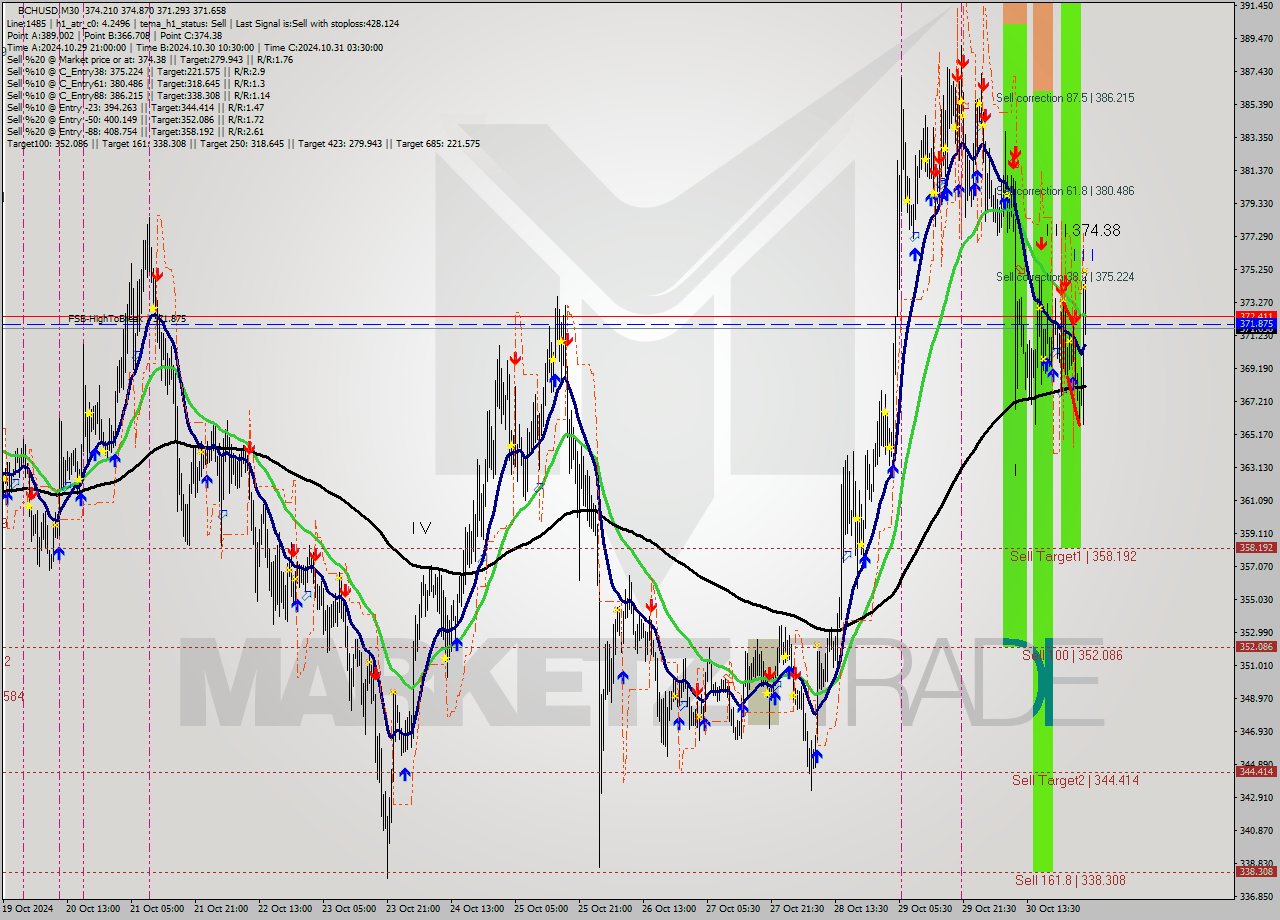Viewport: 1280px width, 920px height.
Task: Click the 'FSB-HighToBreak' level label
Action: (x=127, y=319)
